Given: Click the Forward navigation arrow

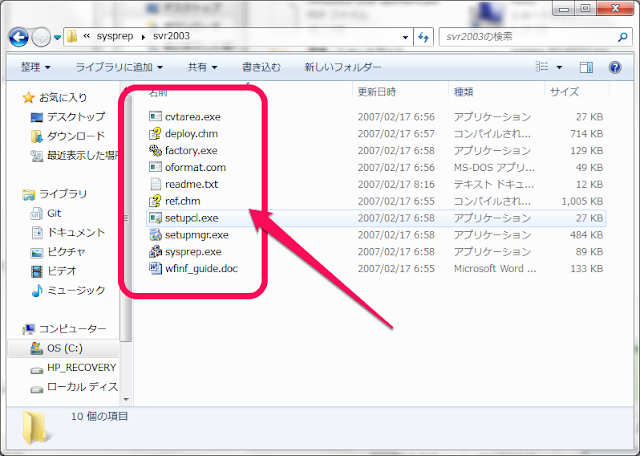Looking at the screenshot, I should pyautogui.click(x=41, y=38).
